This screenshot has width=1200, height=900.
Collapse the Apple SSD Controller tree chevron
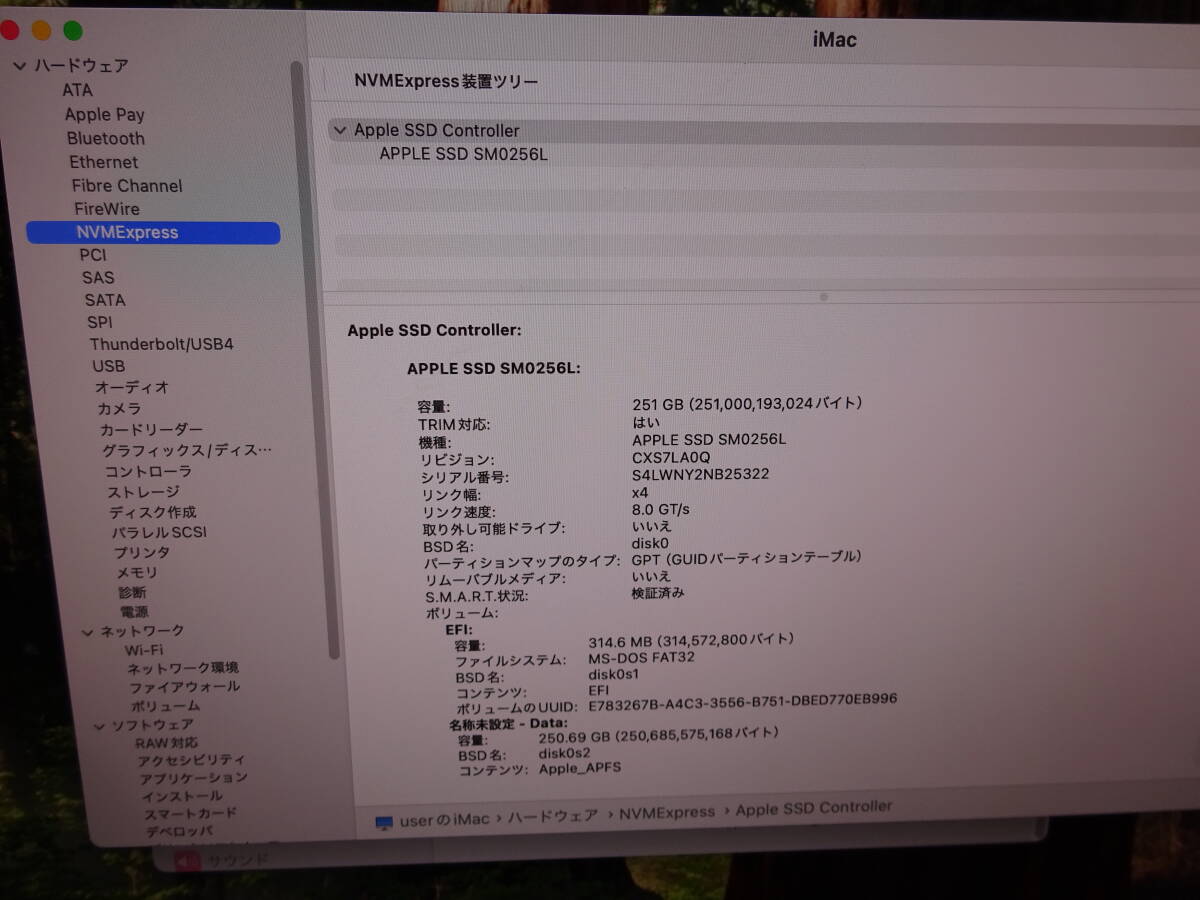pos(341,131)
